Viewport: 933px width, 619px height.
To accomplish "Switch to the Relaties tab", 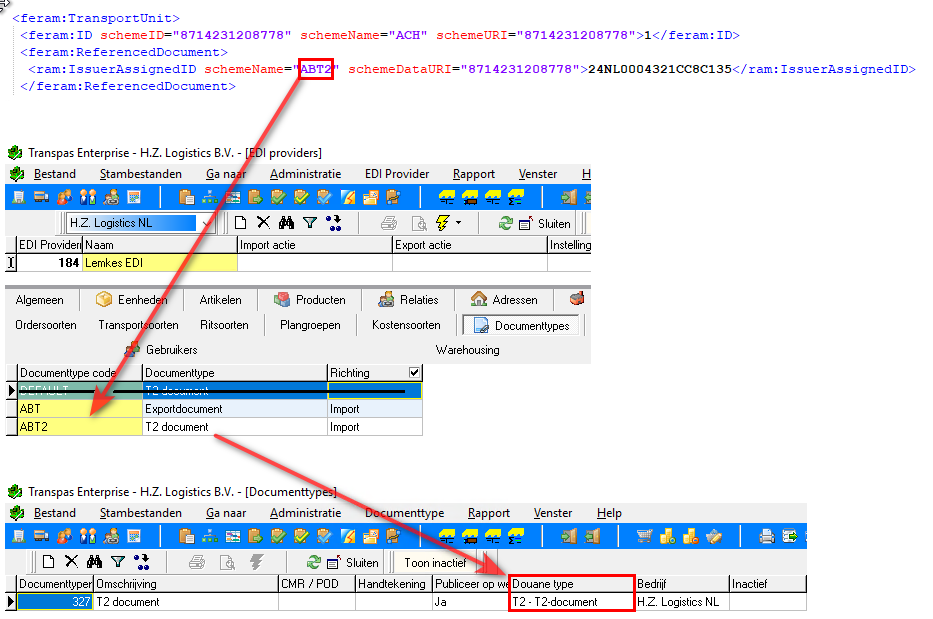I will [x=408, y=300].
